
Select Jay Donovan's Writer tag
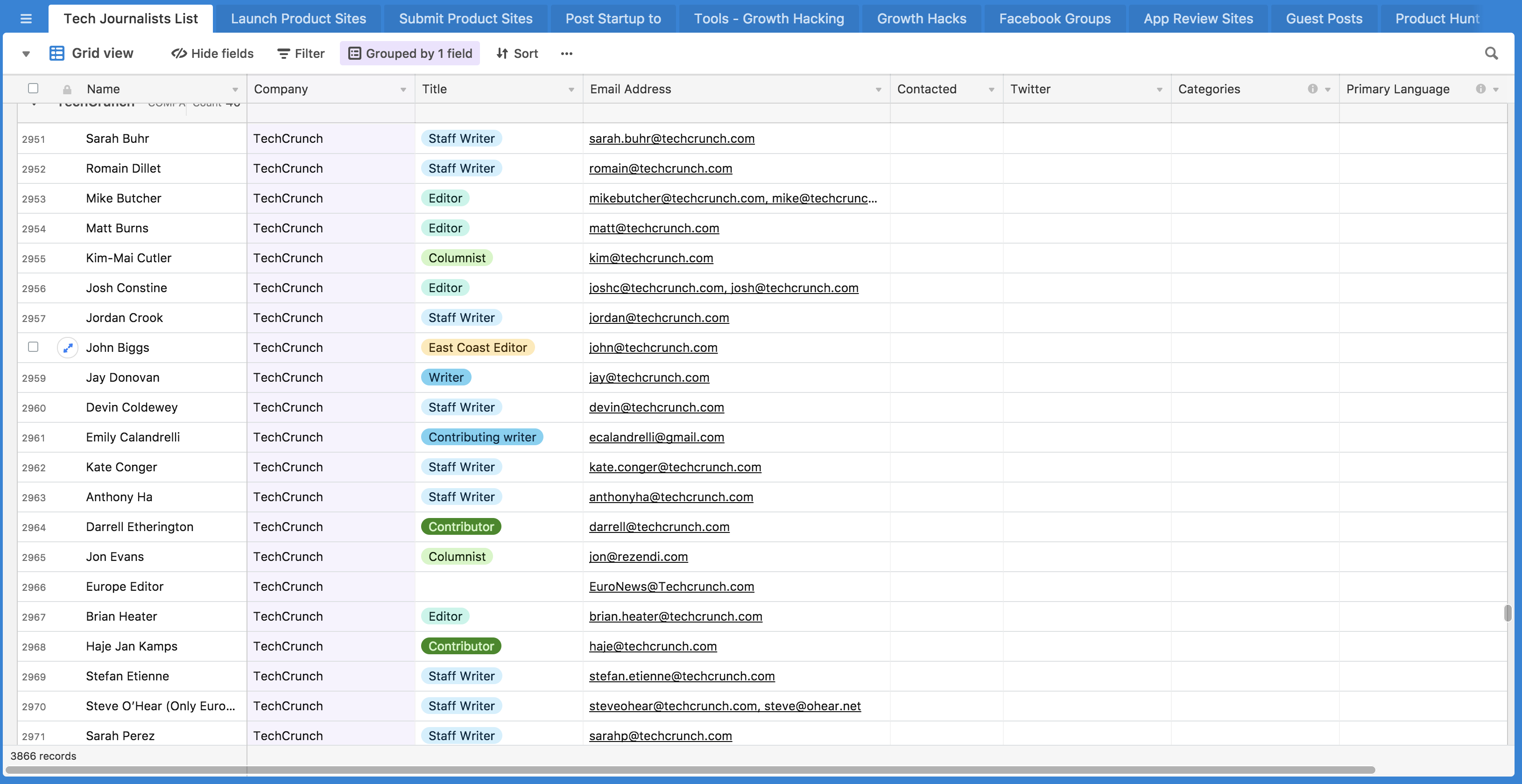pos(446,378)
